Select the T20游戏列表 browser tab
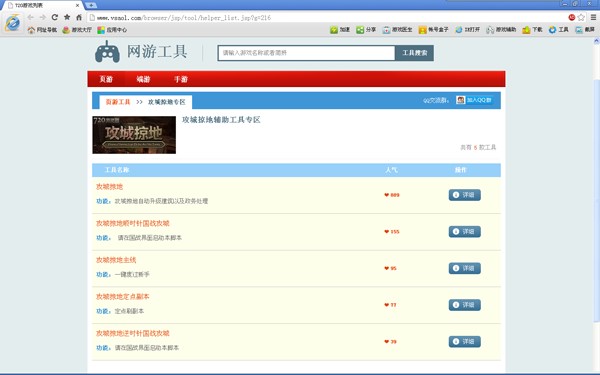 (41, 5)
